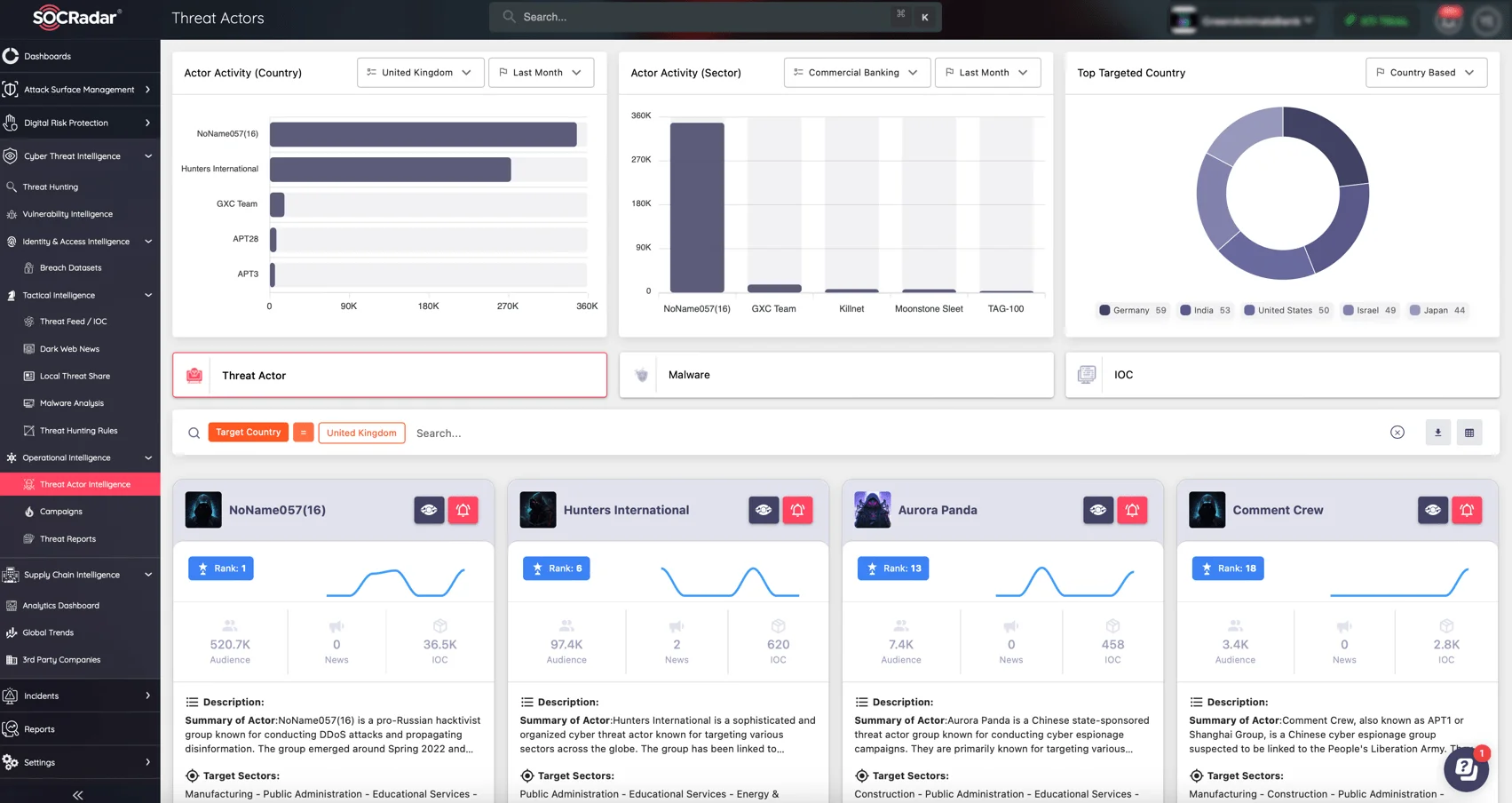Toggle Germany legend swatch
This screenshot has width=1512, height=803.
pyautogui.click(x=1104, y=310)
